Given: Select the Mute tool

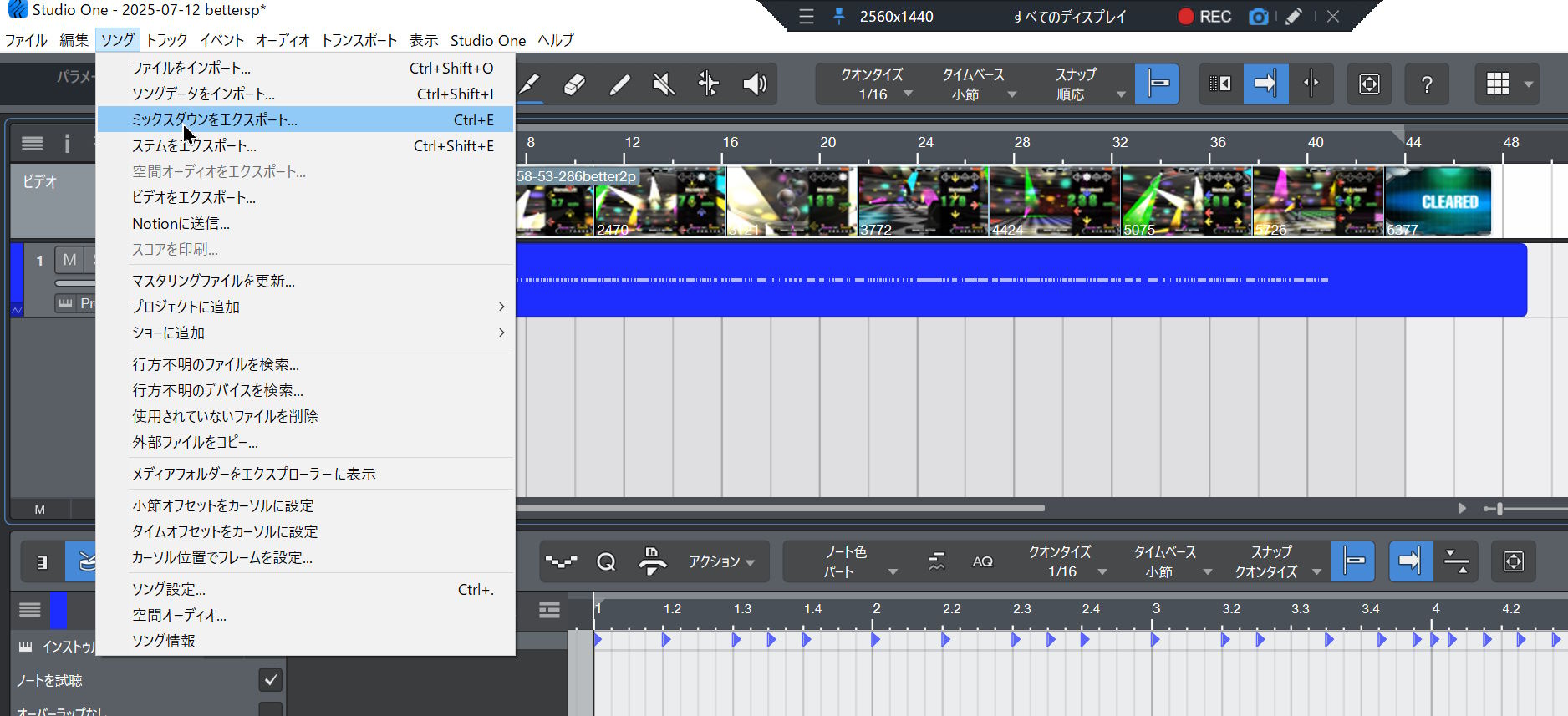Looking at the screenshot, I should pyautogui.click(x=664, y=84).
